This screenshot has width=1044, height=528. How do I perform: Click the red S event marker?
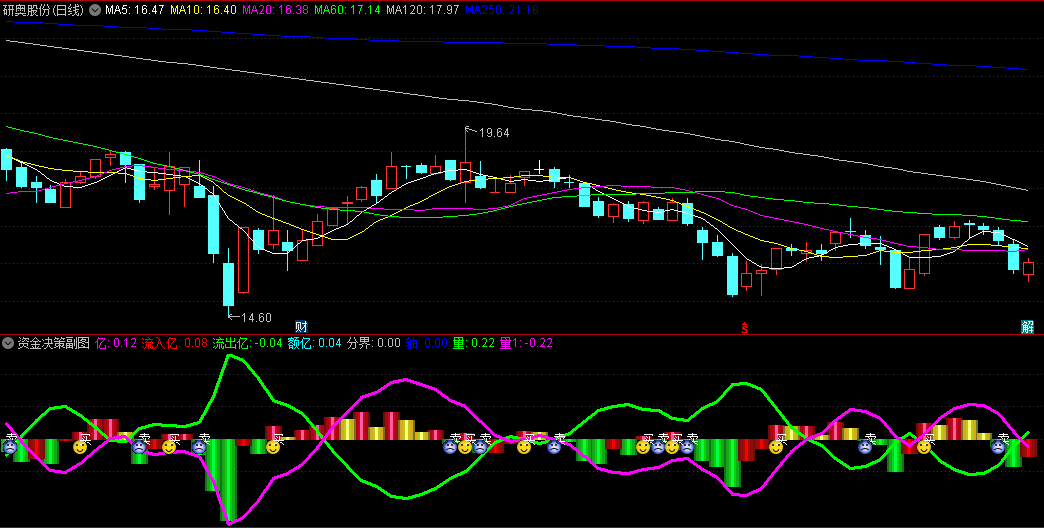745,327
